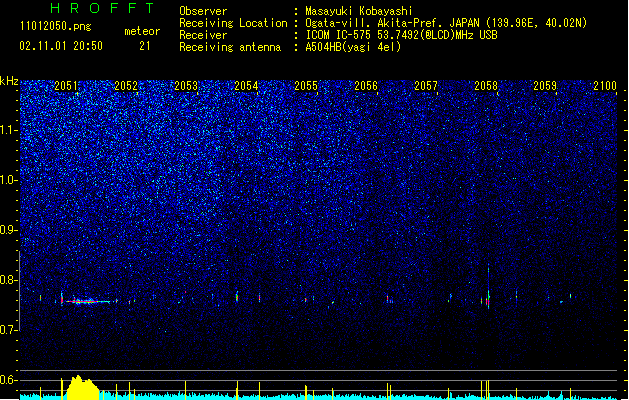Click the long meteor echo streak after 2051

tap(86, 301)
